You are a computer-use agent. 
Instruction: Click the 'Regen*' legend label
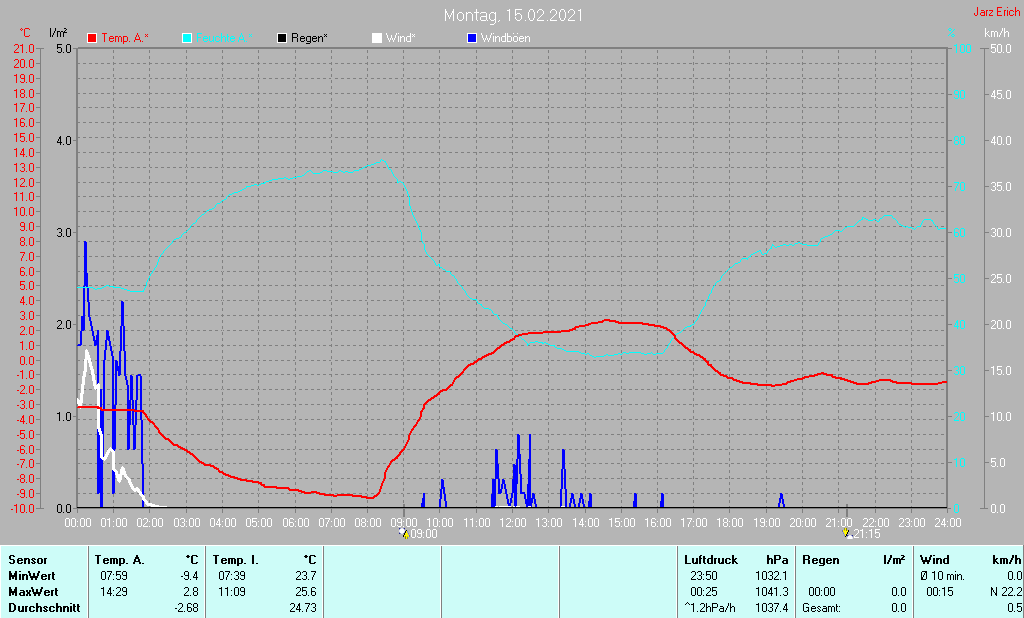click(x=309, y=38)
